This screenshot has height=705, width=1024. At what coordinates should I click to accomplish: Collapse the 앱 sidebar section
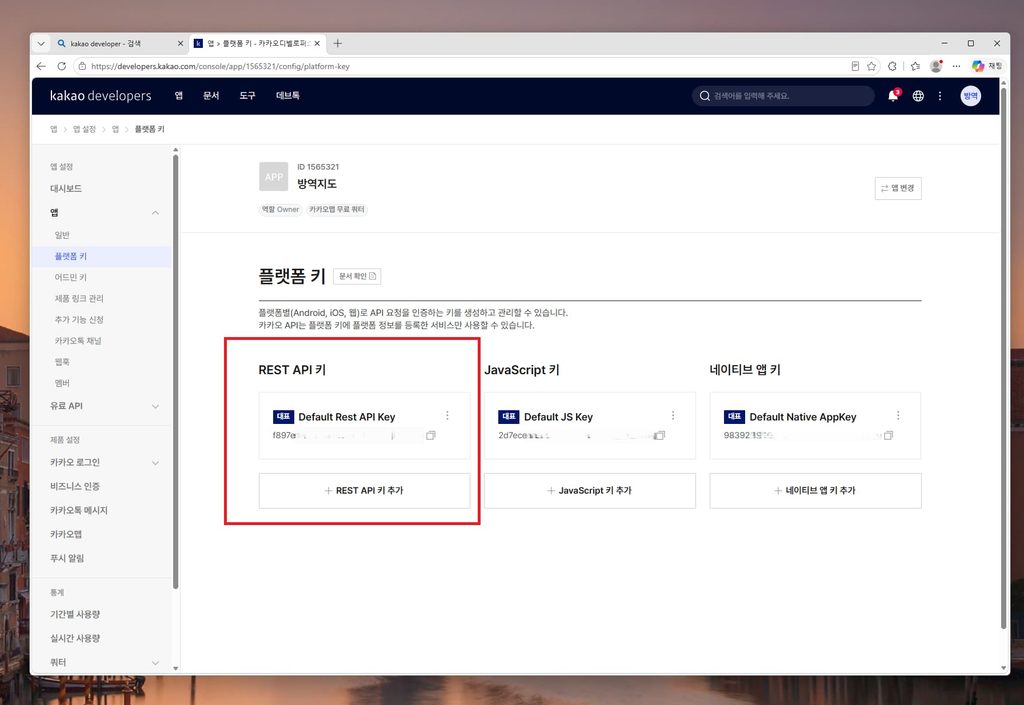pyautogui.click(x=155, y=213)
